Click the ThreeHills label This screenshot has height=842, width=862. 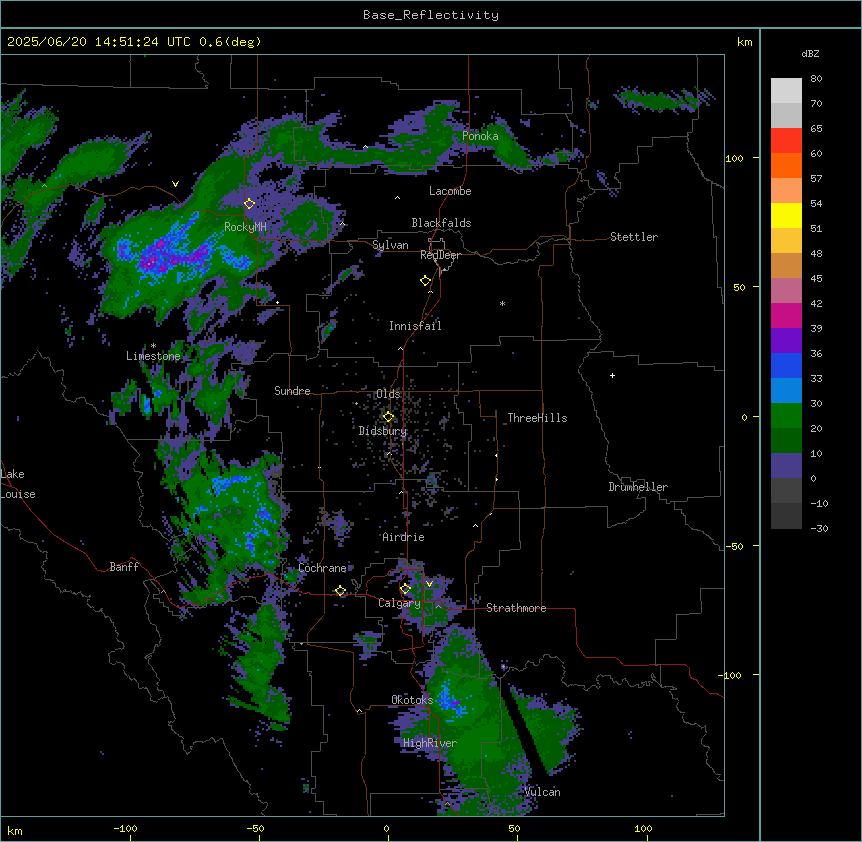pos(537,418)
